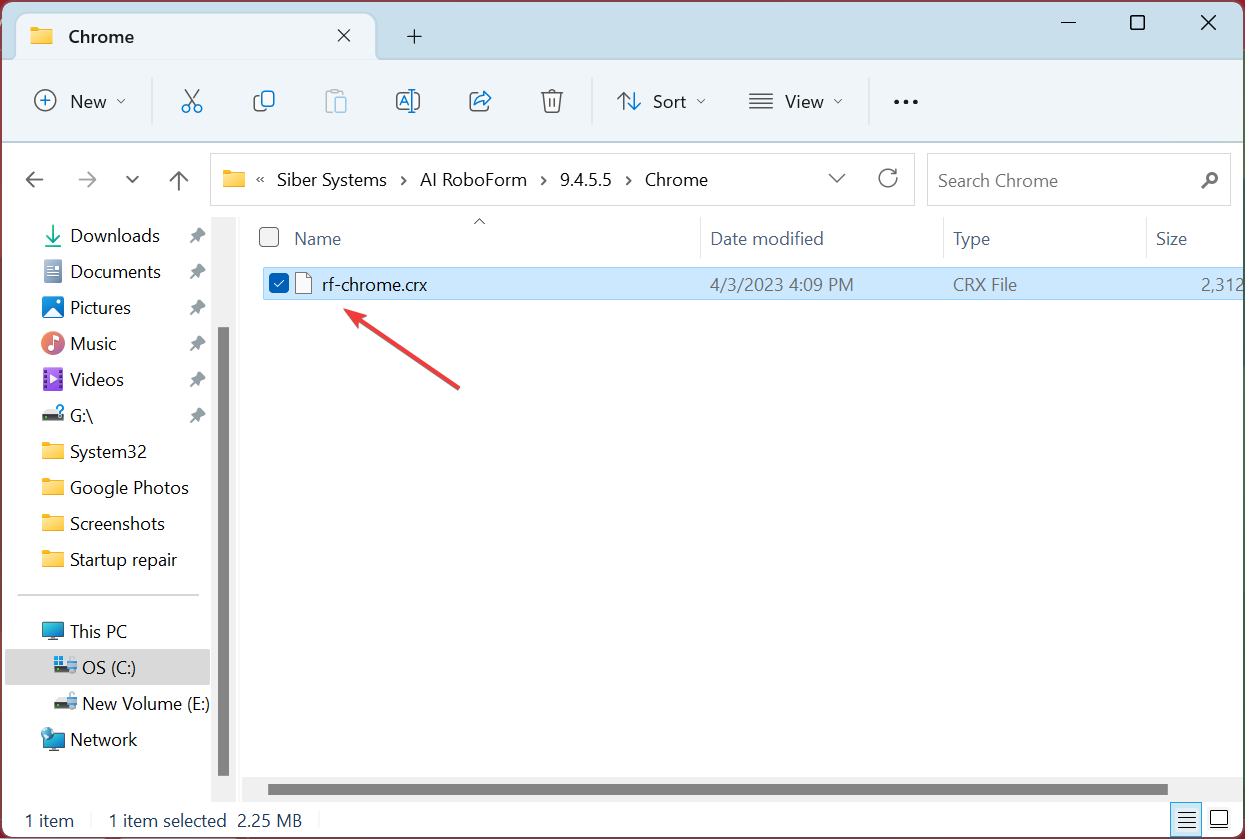Unpin Pictures using its pin icon
1245x839 pixels.
197,308
